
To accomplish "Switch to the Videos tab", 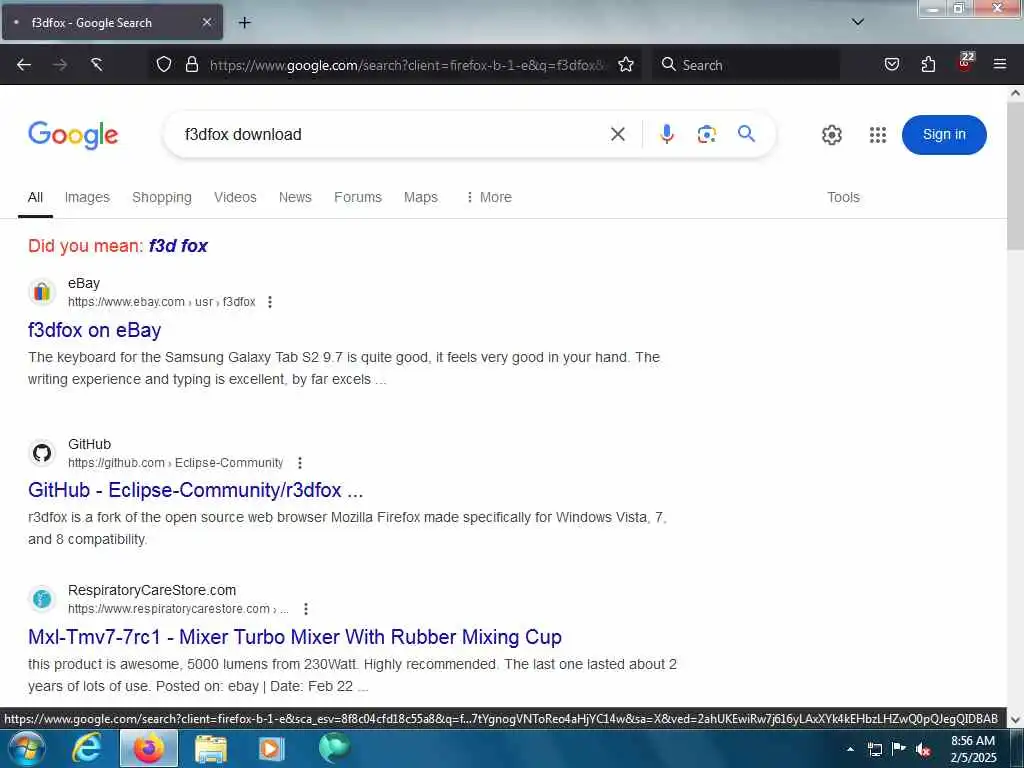I will point(235,197).
